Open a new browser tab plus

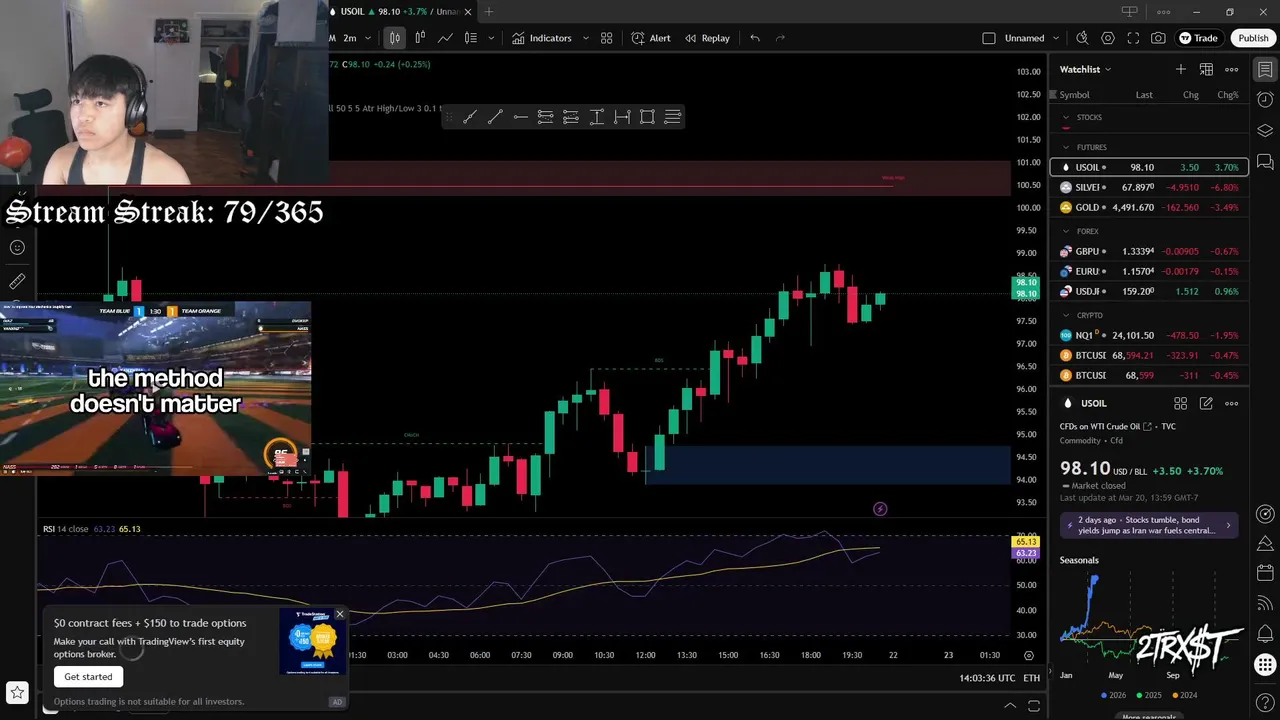point(489,12)
